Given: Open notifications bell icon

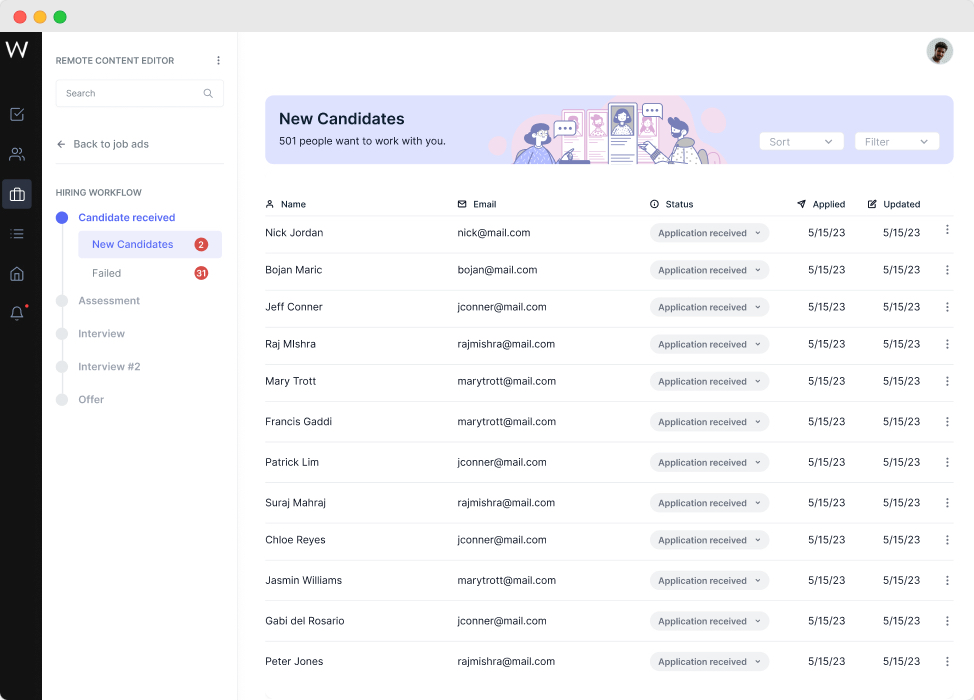Looking at the screenshot, I should pos(17,313).
